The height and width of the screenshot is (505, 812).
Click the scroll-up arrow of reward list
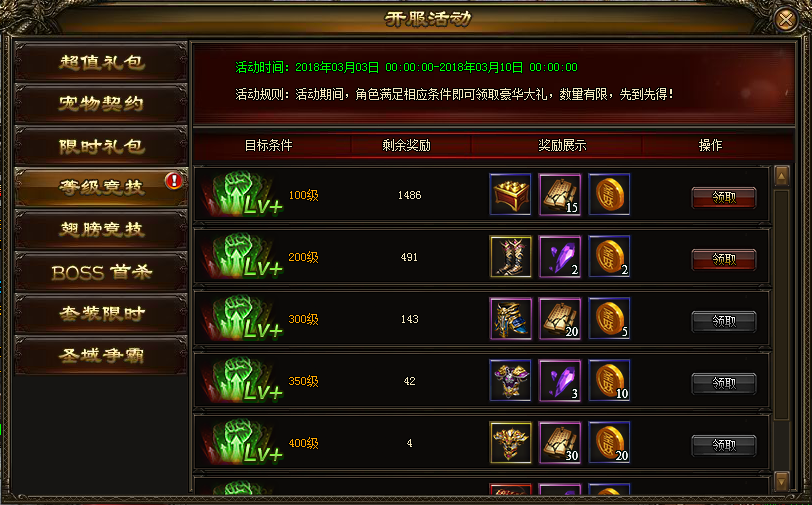point(781,177)
